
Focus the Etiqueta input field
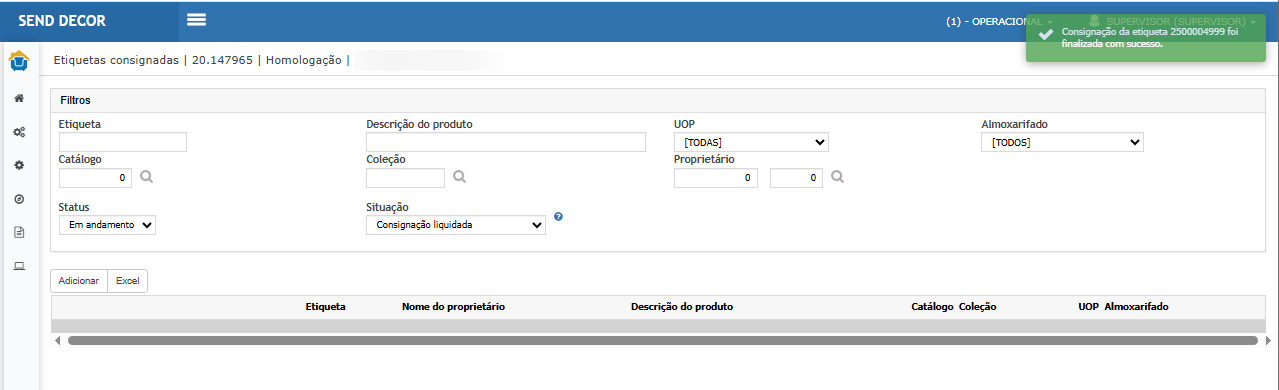(x=123, y=142)
